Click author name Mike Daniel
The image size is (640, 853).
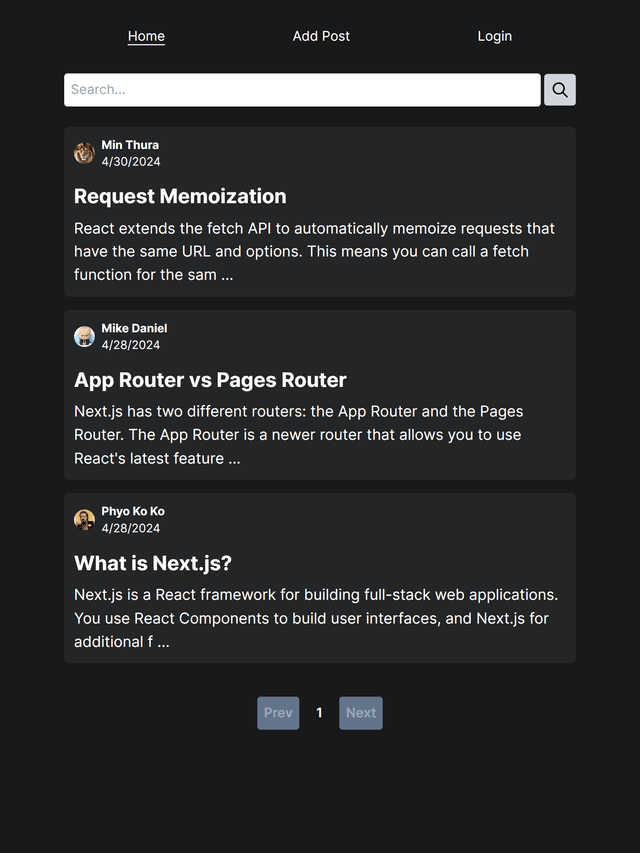[x=134, y=329]
